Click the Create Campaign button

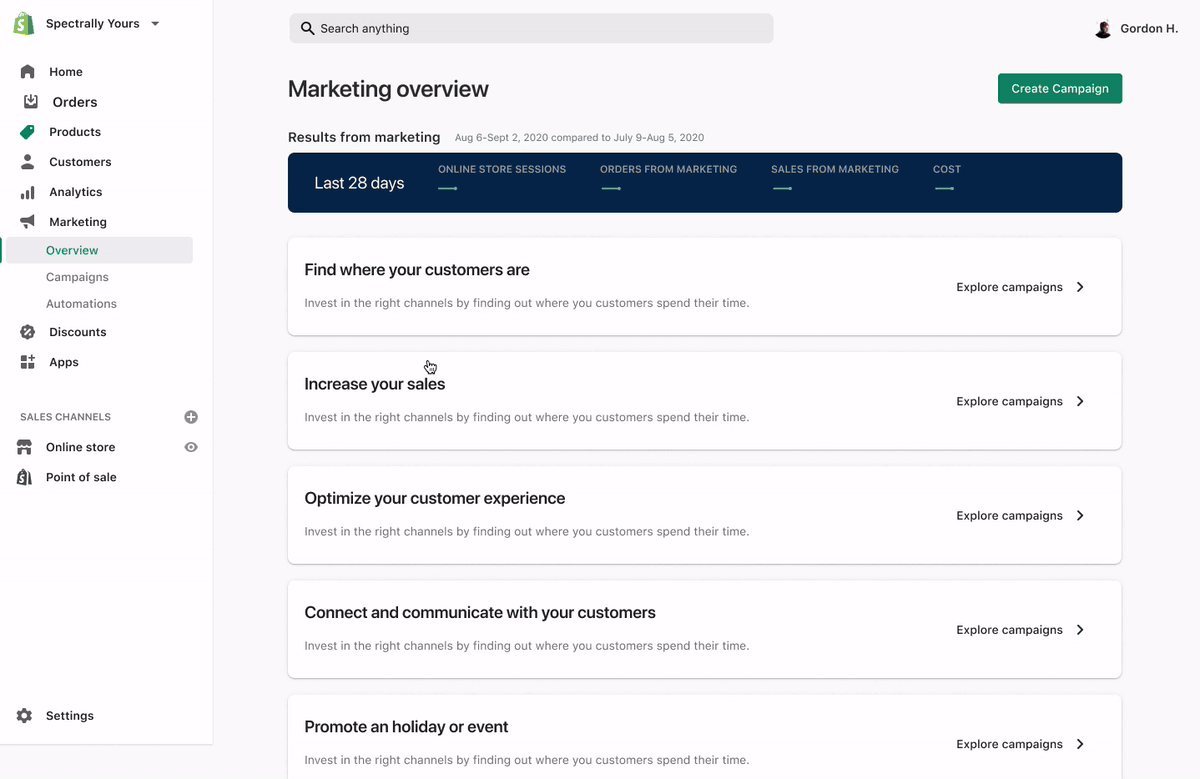(x=1060, y=89)
